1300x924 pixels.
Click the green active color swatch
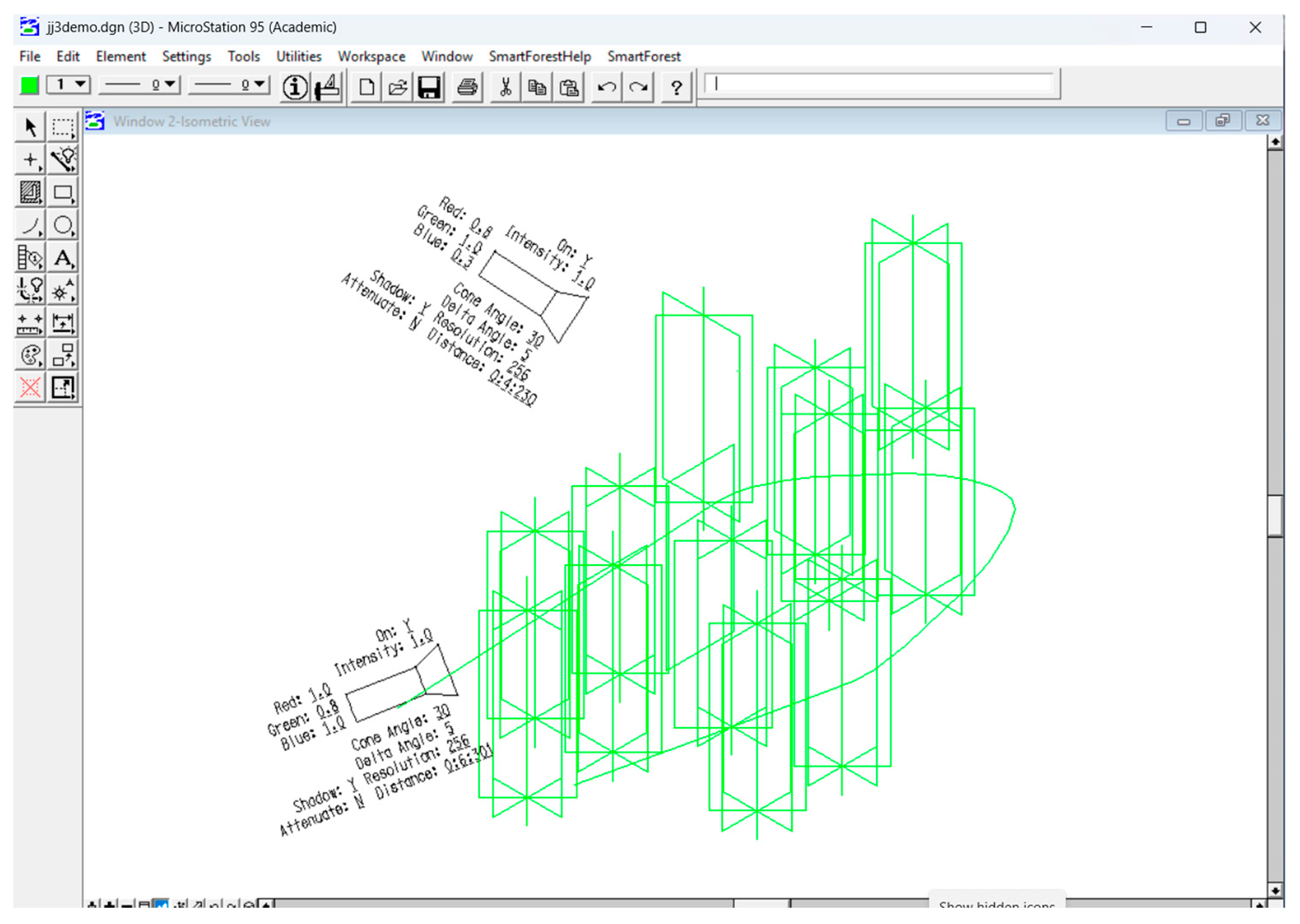click(x=30, y=85)
